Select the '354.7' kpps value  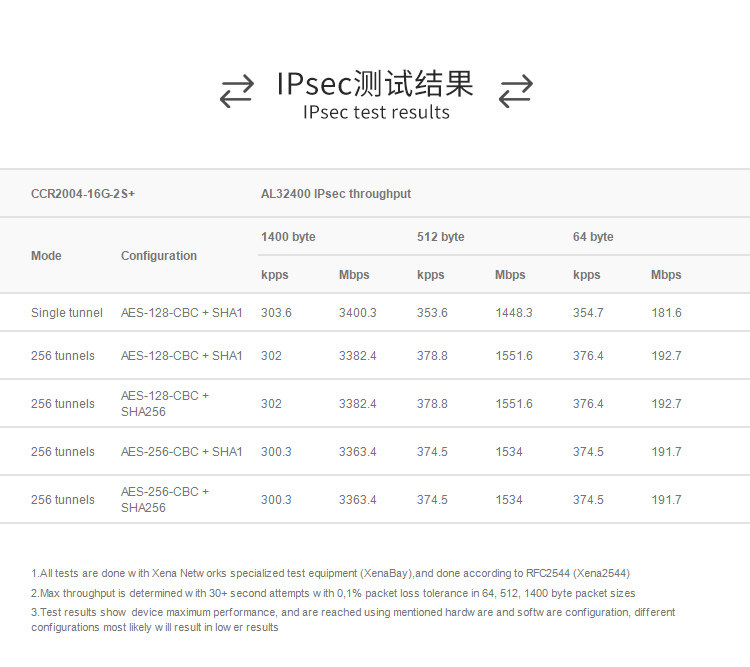click(588, 313)
